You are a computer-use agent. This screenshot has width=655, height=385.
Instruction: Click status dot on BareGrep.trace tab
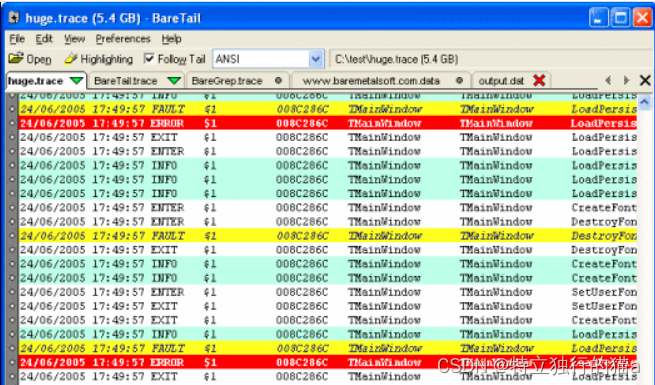tap(278, 80)
